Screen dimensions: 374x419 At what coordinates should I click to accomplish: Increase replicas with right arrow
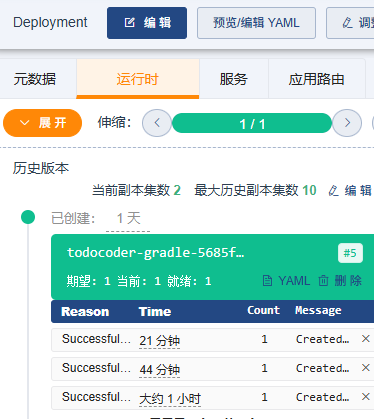[347, 123]
